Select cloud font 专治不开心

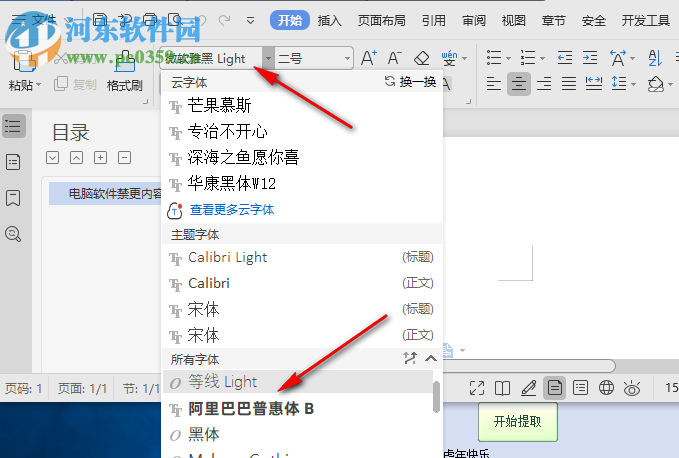pos(302,132)
